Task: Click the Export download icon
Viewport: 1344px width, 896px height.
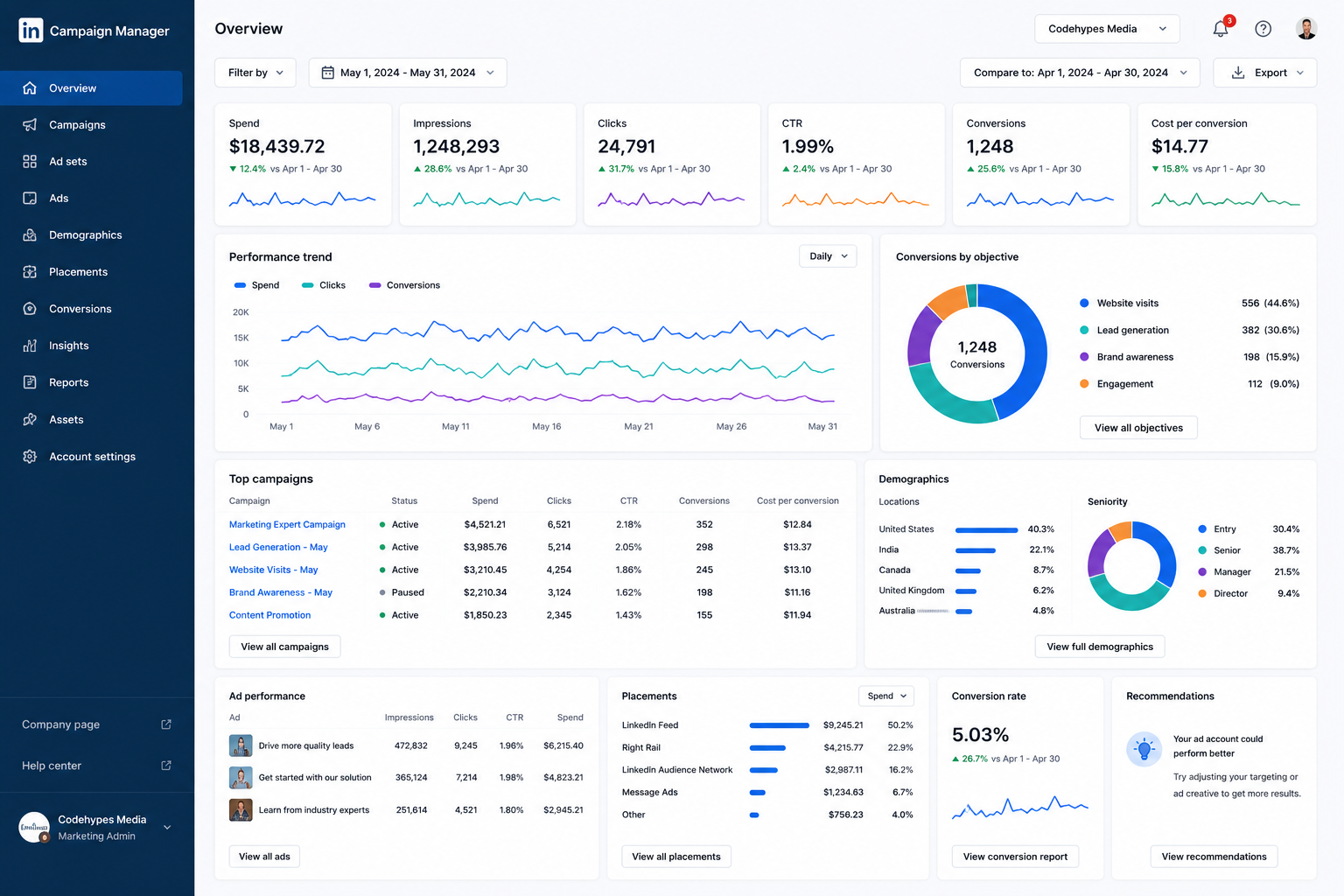Action: (1238, 73)
